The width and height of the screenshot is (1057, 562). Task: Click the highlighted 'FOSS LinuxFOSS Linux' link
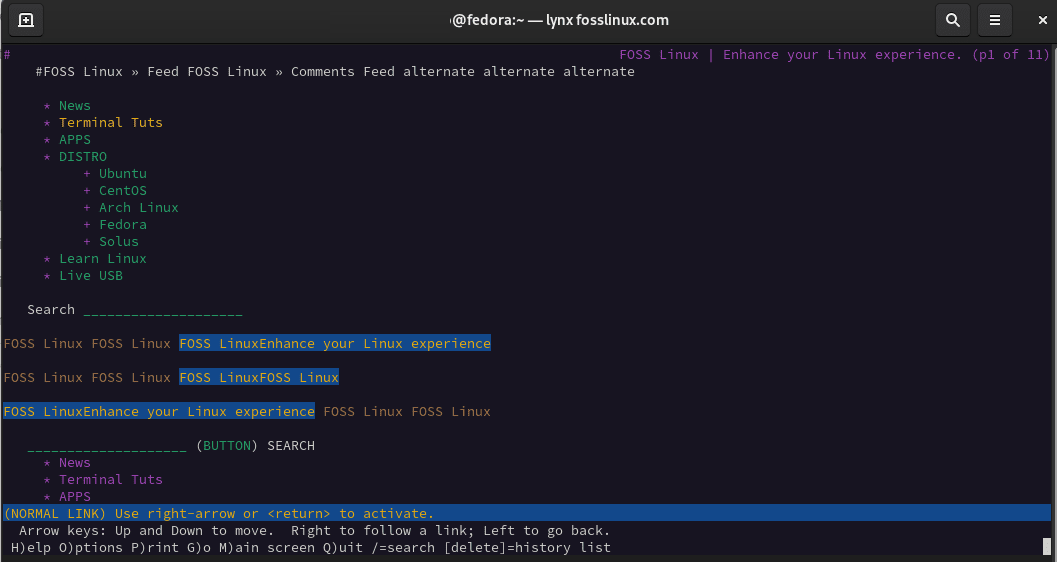pyautogui.click(x=259, y=377)
